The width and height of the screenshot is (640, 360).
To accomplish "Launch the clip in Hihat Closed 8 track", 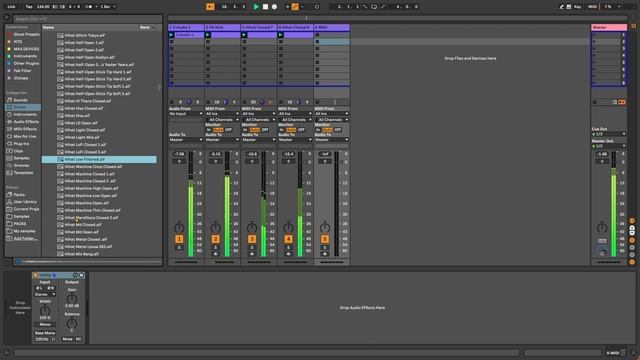I will point(280,35).
